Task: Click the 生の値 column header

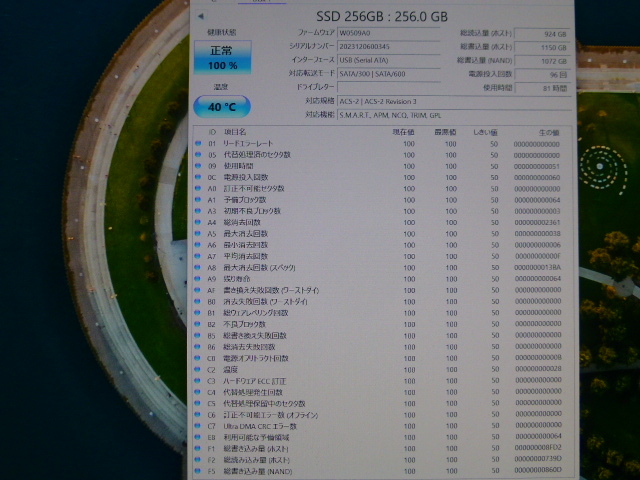Action: click(x=549, y=133)
